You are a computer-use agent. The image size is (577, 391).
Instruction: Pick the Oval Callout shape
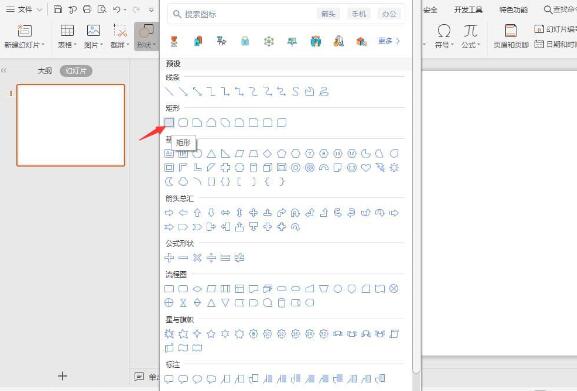click(197, 378)
